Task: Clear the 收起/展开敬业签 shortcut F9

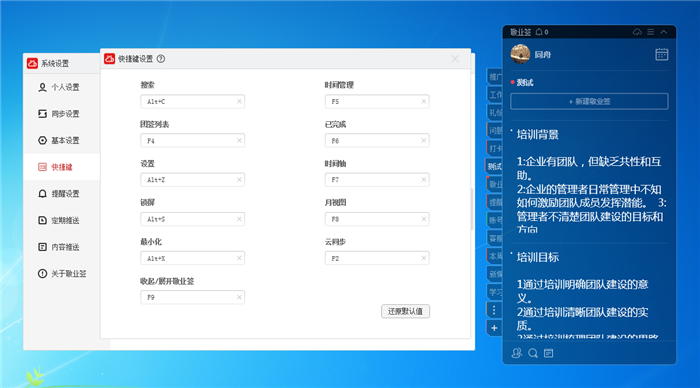Action: point(239,297)
